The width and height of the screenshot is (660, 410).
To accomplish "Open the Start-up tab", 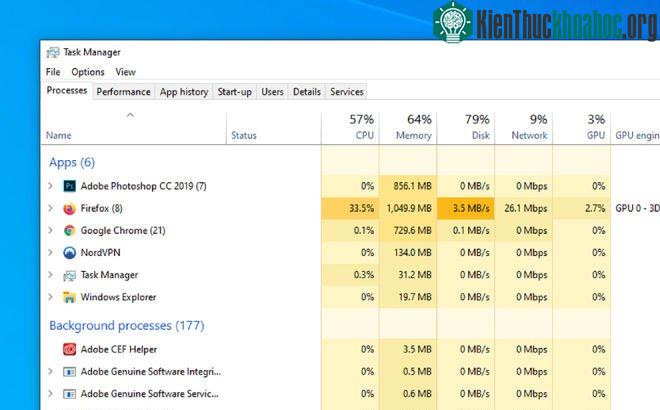I will coord(234,92).
